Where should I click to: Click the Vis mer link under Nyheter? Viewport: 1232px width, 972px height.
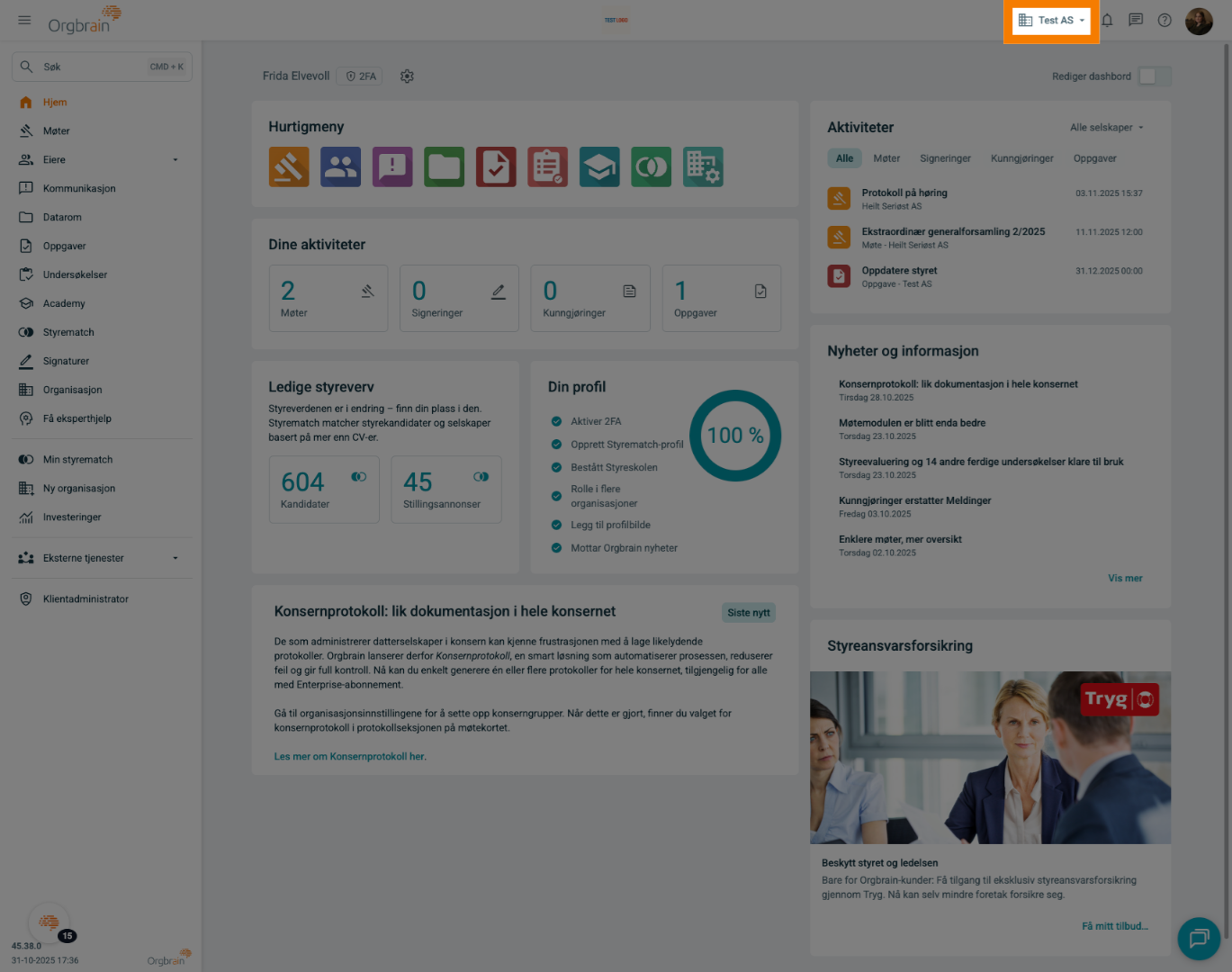[1125, 579]
